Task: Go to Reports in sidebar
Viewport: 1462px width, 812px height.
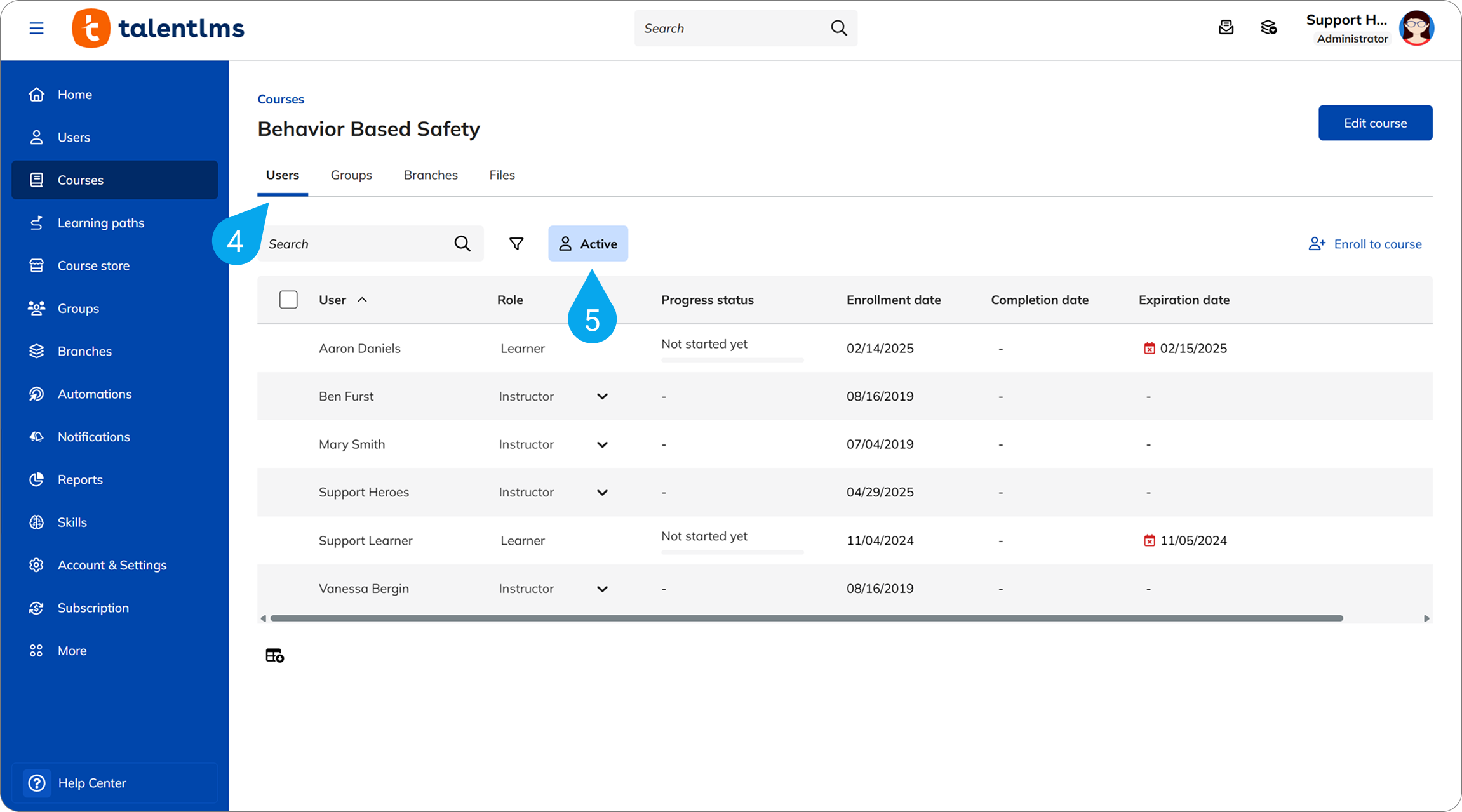Action: coord(80,479)
